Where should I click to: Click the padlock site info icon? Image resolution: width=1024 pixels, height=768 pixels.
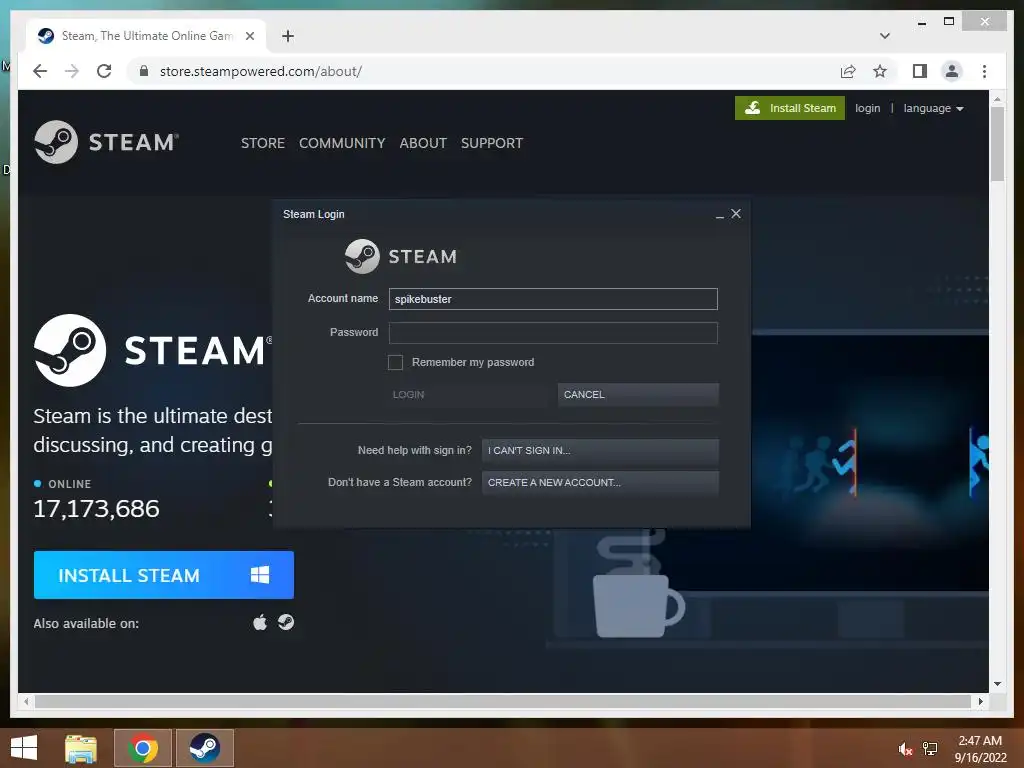pyautogui.click(x=144, y=71)
